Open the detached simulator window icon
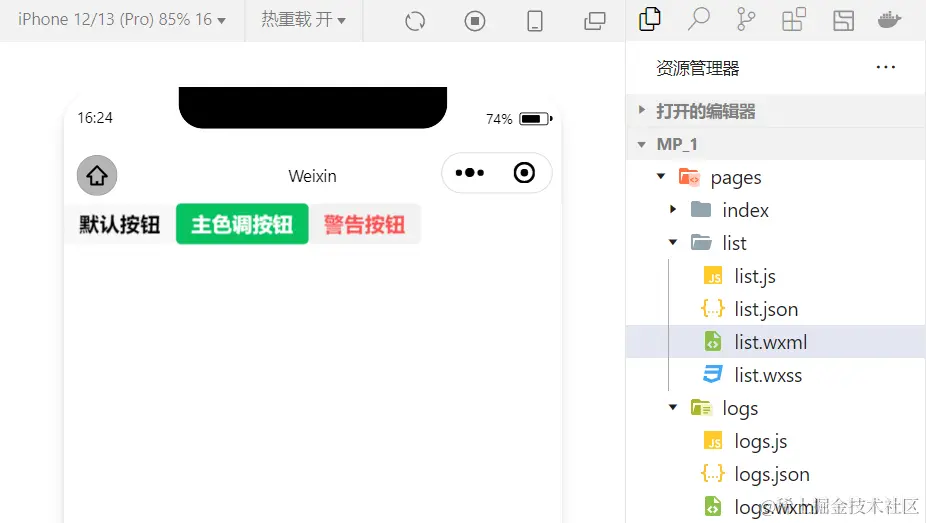Image resolution: width=926 pixels, height=523 pixels. 595,21
